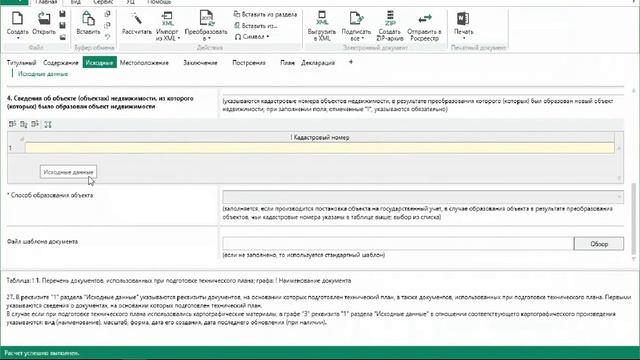
Task: Go to Заключение section tab
Action: point(200,62)
